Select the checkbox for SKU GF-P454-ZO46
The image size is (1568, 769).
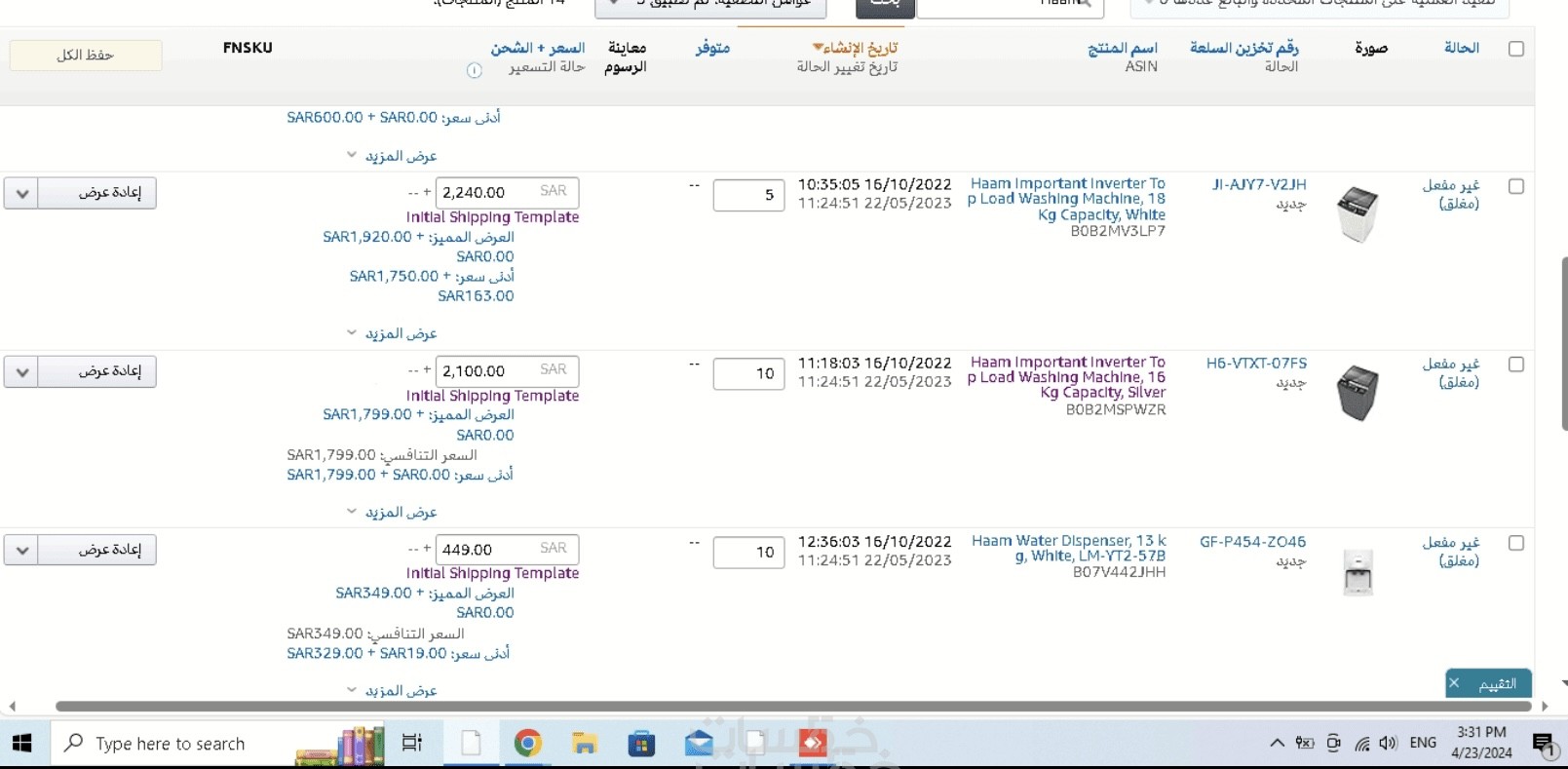[x=1516, y=543]
